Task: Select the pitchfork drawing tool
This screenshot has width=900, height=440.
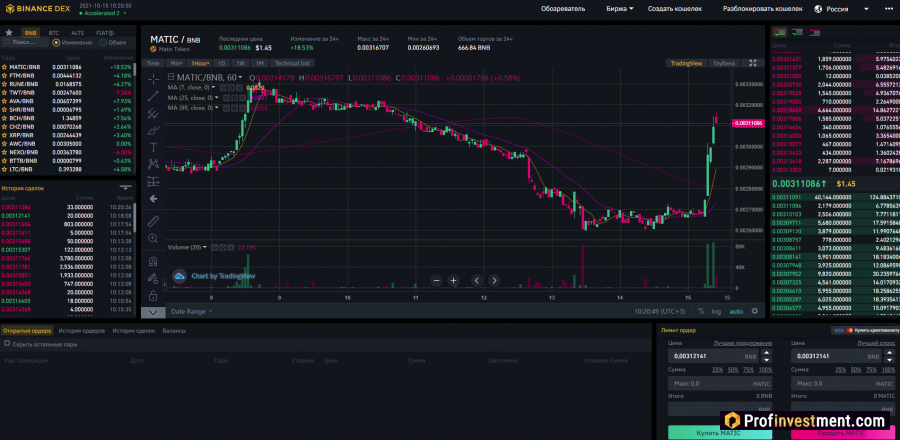Action: (x=153, y=113)
